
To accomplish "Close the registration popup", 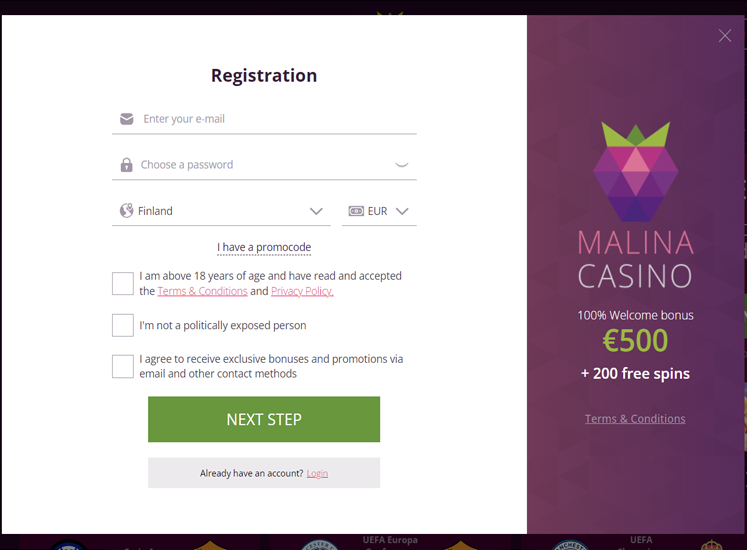I will coord(725,36).
